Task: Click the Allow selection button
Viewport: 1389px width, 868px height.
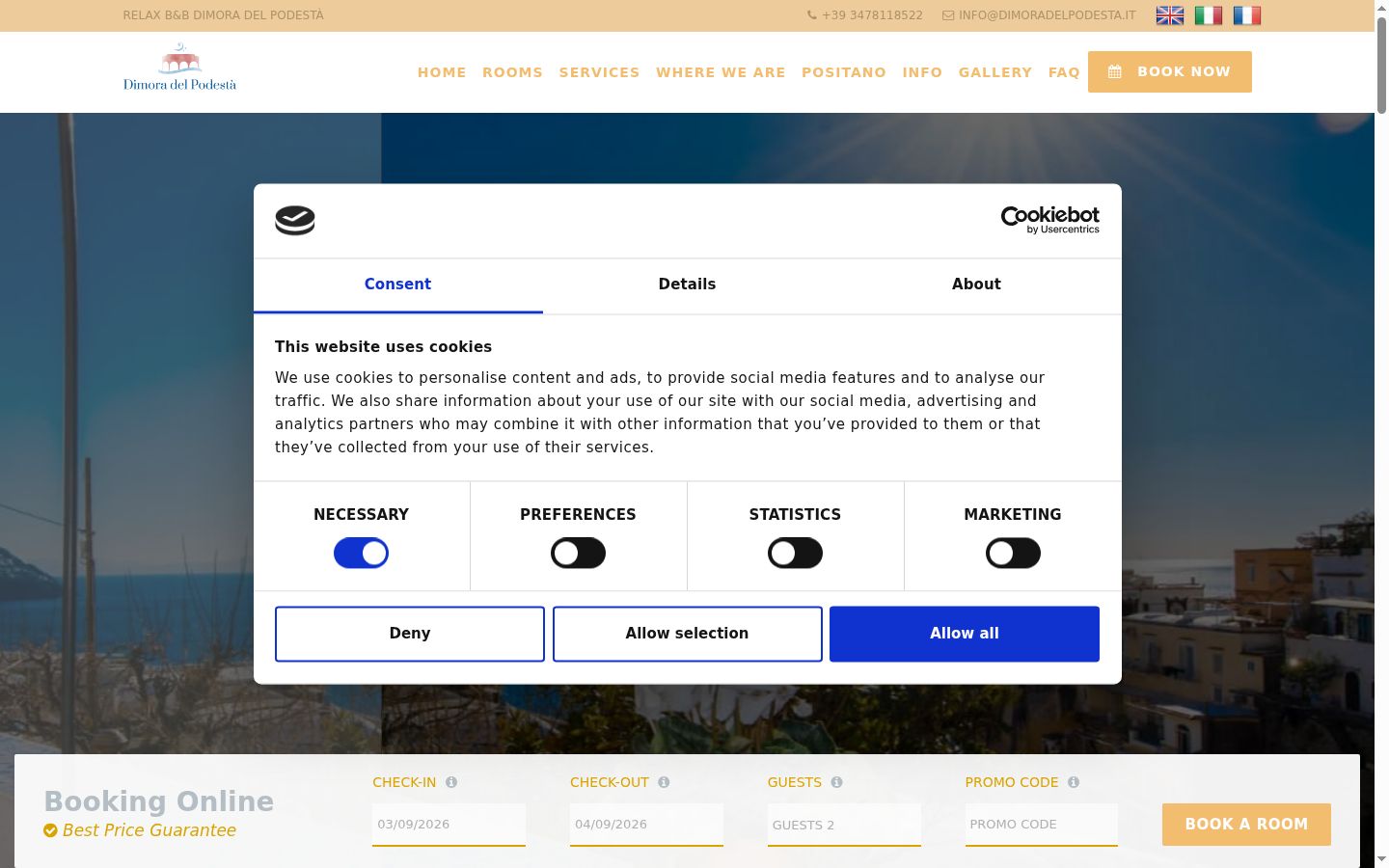Action: (x=687, y=634)
